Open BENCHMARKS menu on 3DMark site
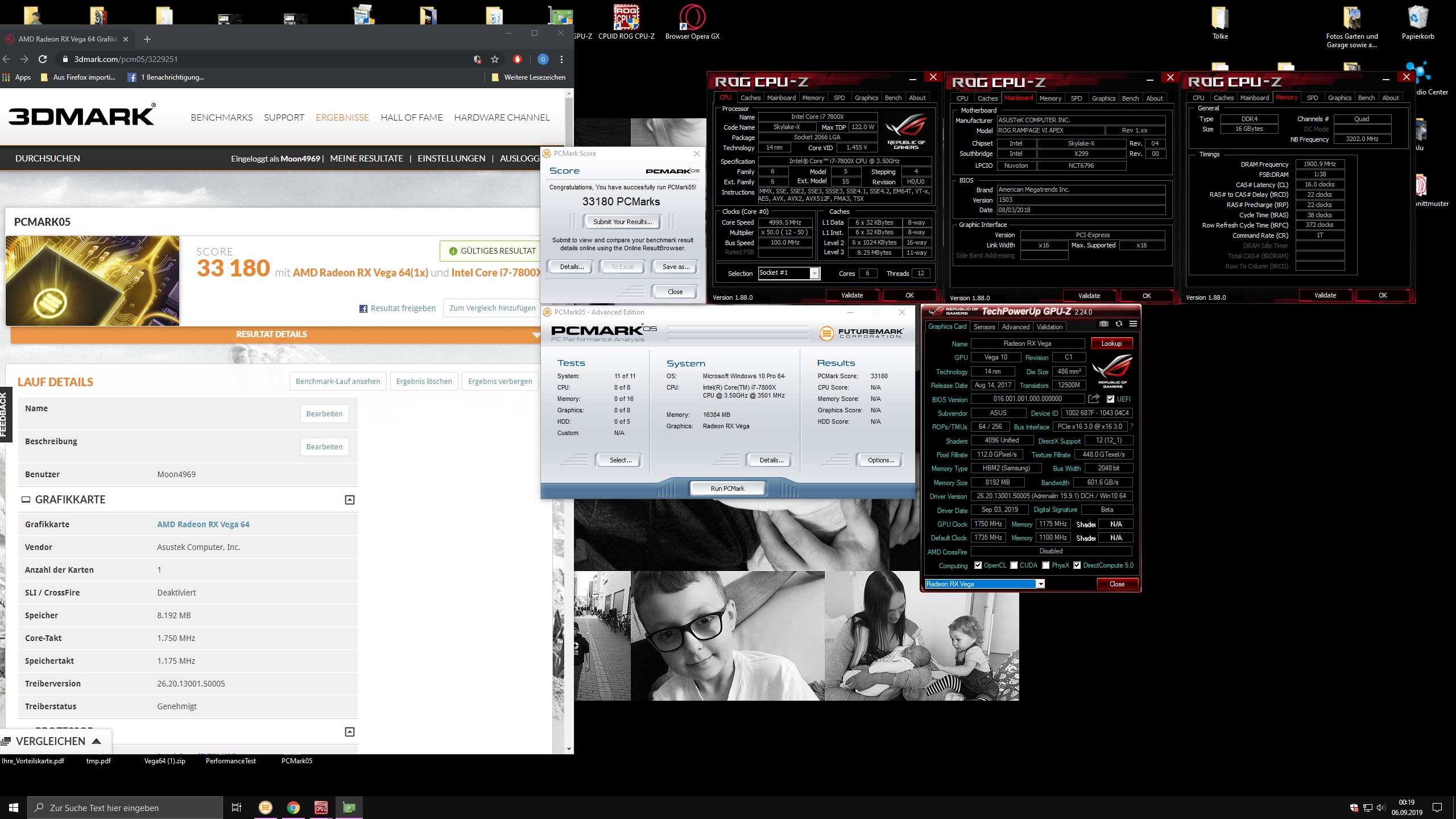The height and width of the screenshot is (819, 1456). coord(222,118)
